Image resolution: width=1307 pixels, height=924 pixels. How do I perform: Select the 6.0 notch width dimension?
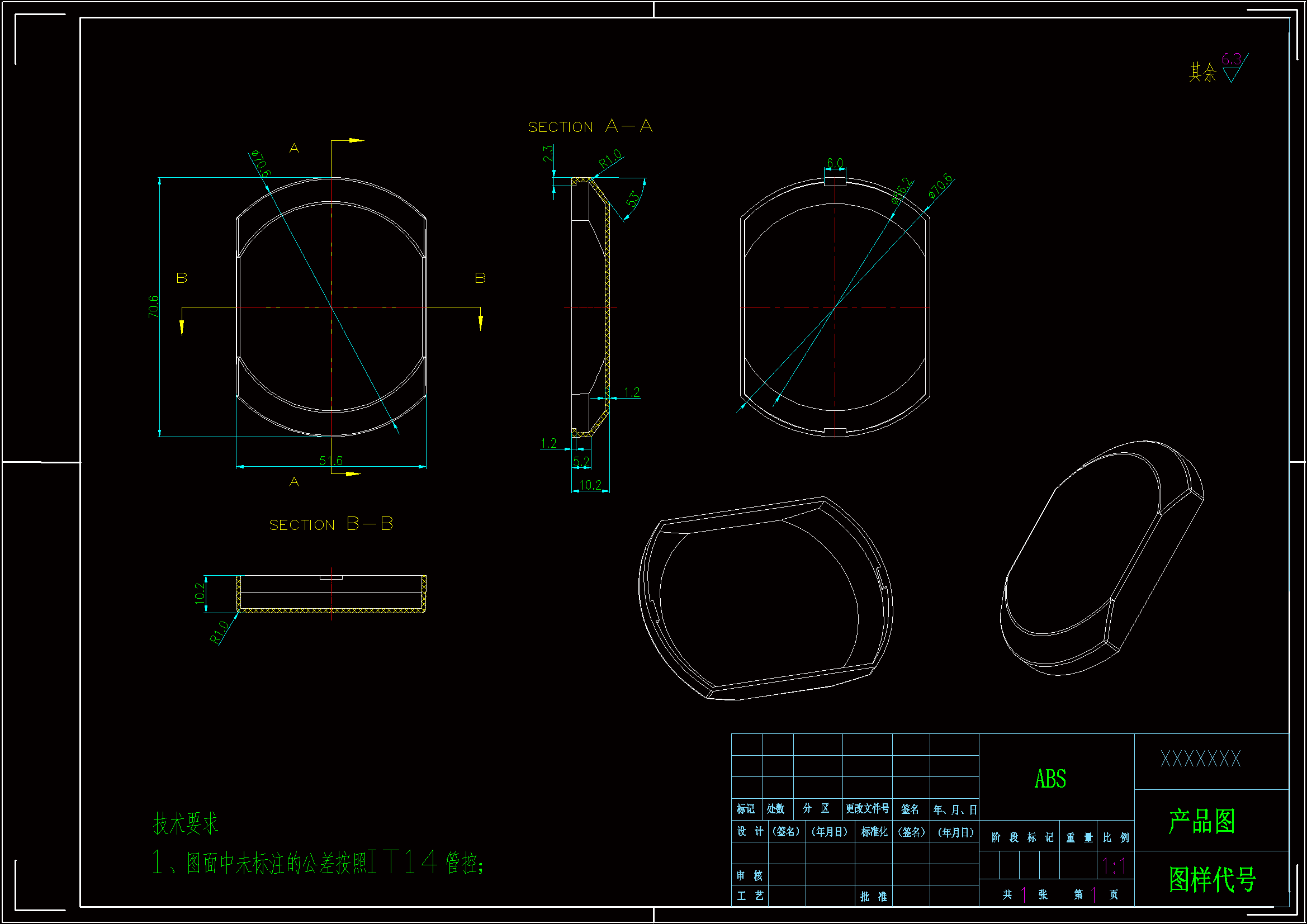[835, 163]
